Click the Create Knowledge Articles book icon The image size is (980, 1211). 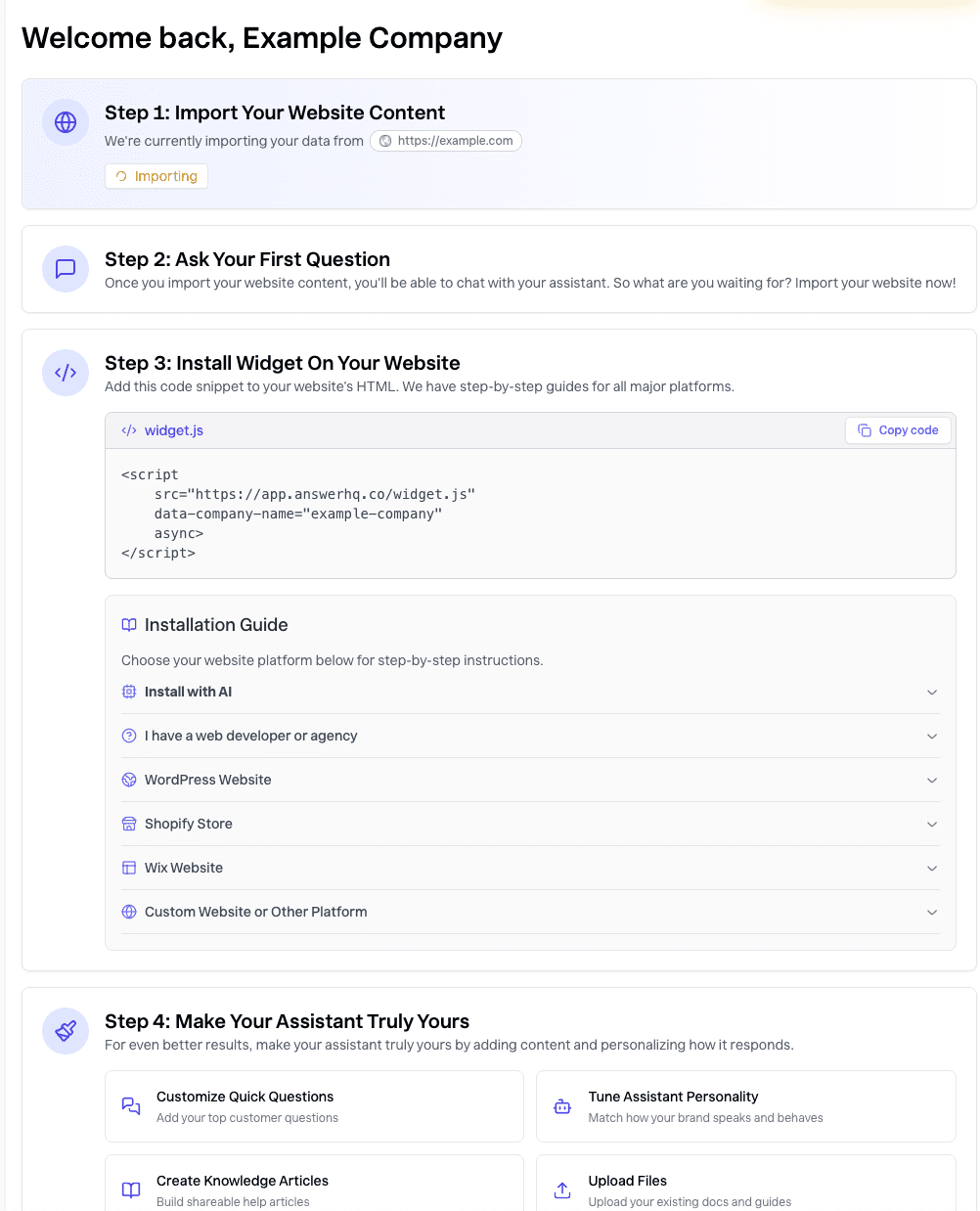[x=131, y=1190]
